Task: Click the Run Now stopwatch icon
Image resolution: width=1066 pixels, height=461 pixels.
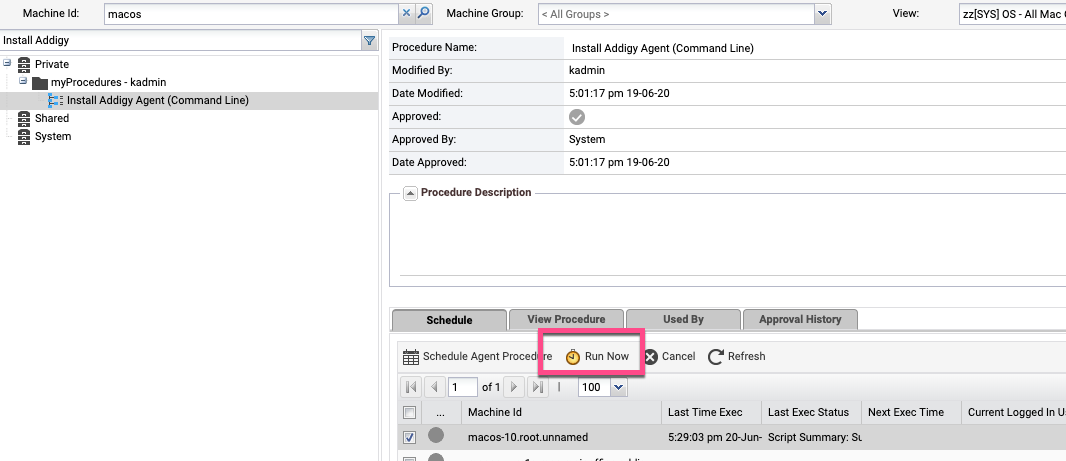Action: pos(573,357)
